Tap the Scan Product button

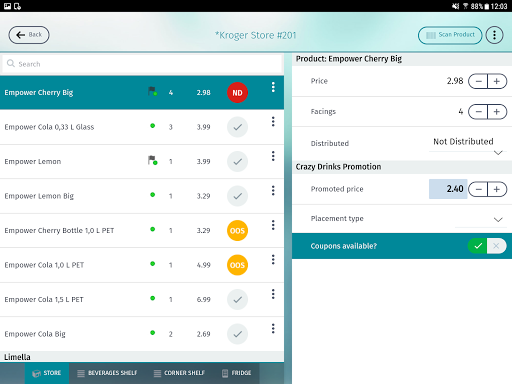click(x=450, y=35)
